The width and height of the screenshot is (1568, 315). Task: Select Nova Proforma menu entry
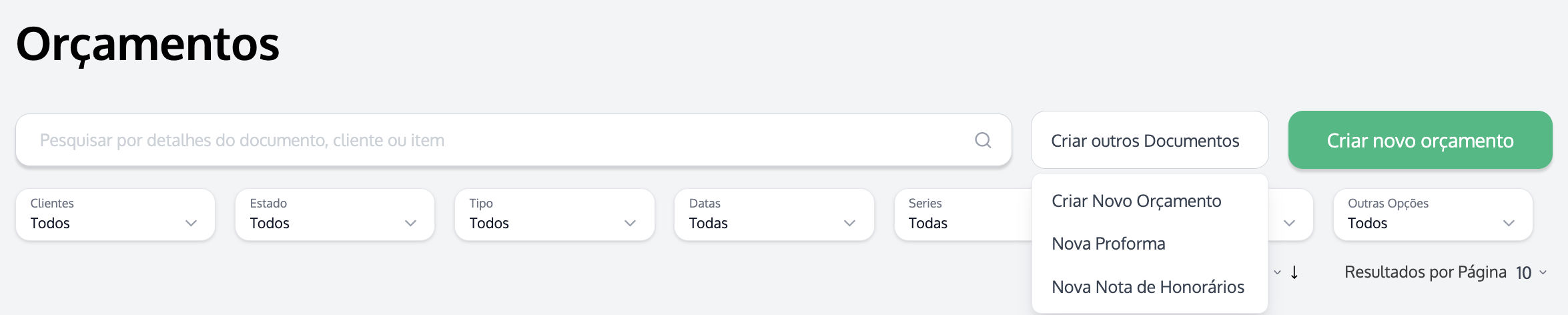click(x=1108, y=244)
